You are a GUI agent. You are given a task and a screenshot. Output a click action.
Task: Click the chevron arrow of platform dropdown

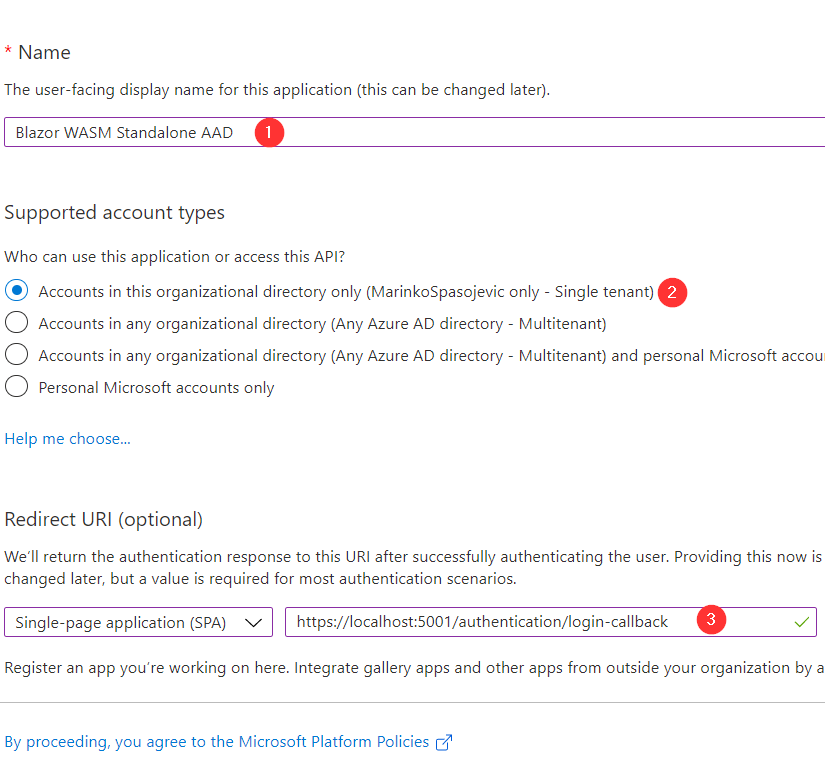(255, 622)
